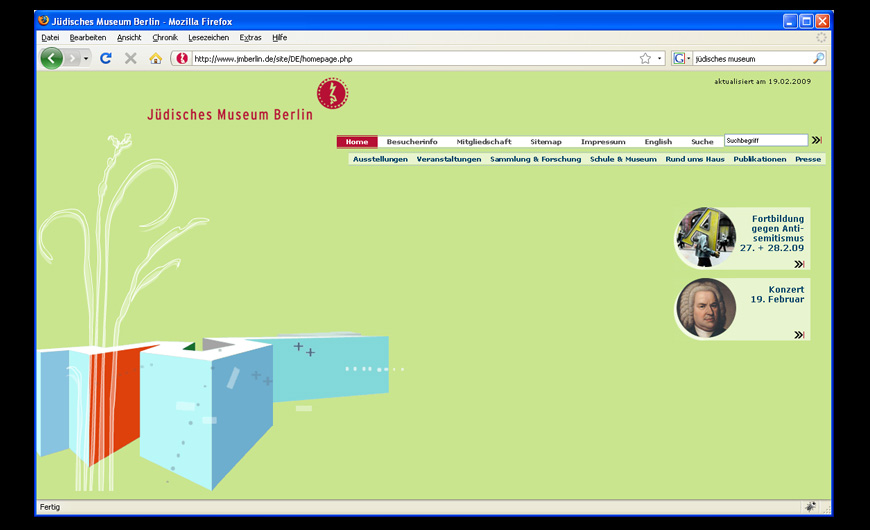Reload the page with the refresh icon
870x530 pixels.
coord(106,58)
